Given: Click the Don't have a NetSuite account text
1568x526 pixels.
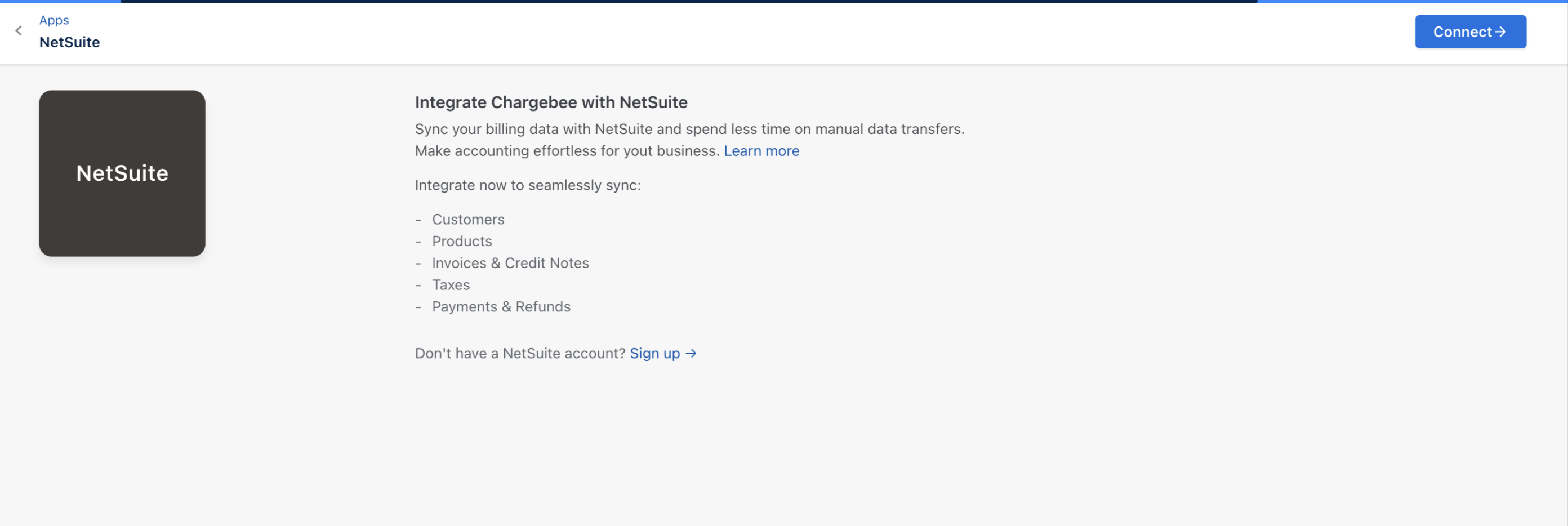Looking at the screenshot, I should 520,354.
